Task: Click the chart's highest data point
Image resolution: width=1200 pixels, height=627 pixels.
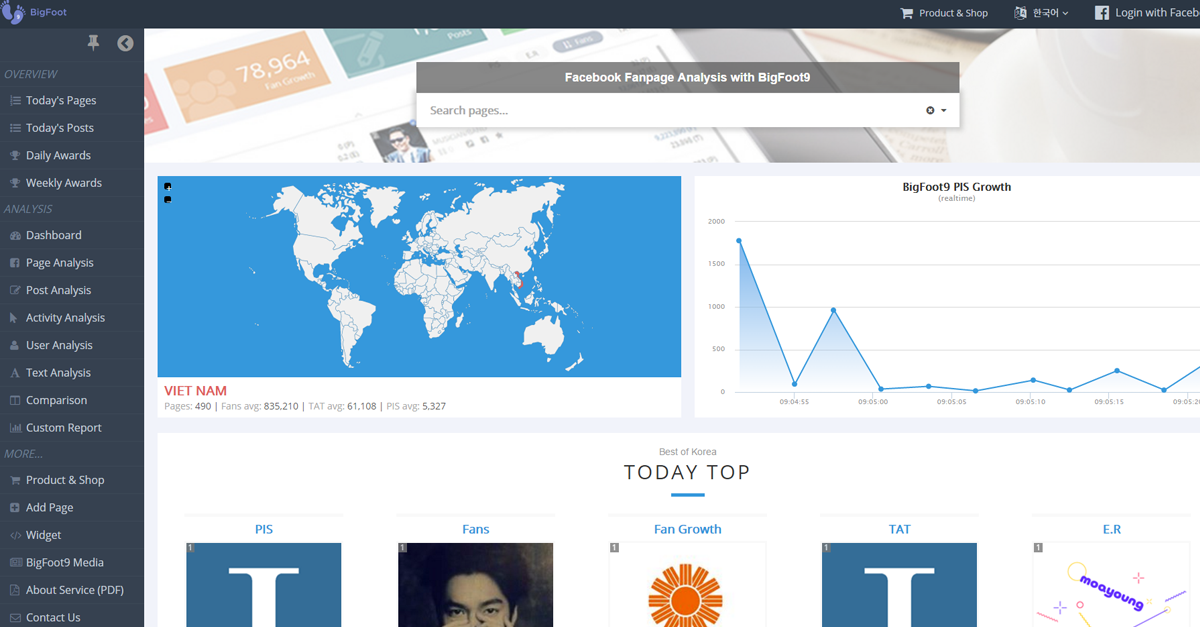Action: pyautogui.click(x=739, y=241)
